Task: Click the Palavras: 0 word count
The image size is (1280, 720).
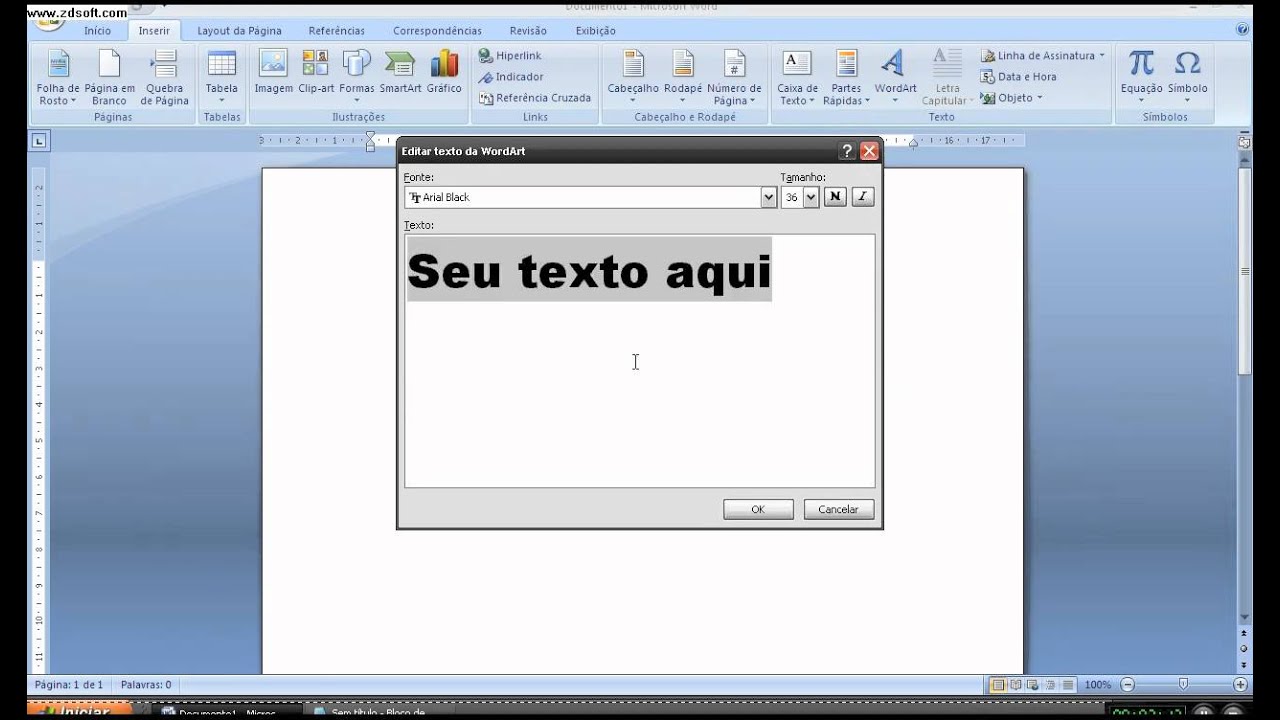Action: 146,685
